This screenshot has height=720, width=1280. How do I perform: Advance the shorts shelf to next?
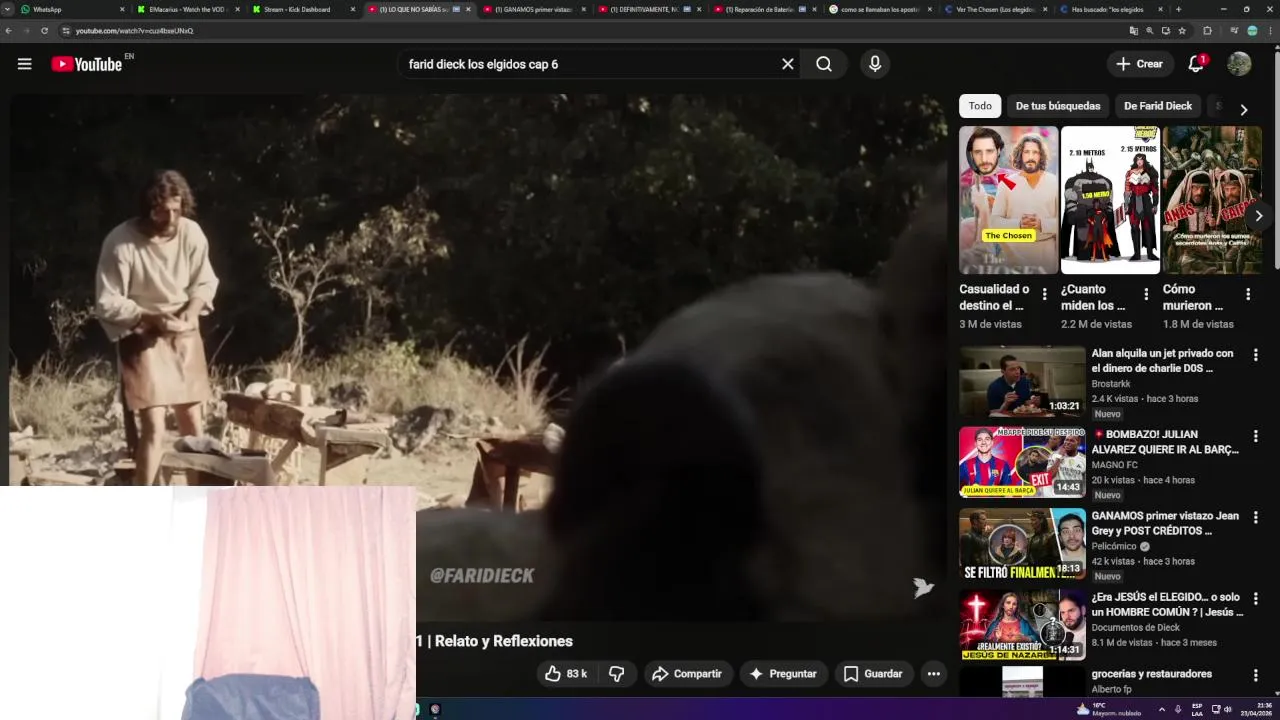[1259, 216]
